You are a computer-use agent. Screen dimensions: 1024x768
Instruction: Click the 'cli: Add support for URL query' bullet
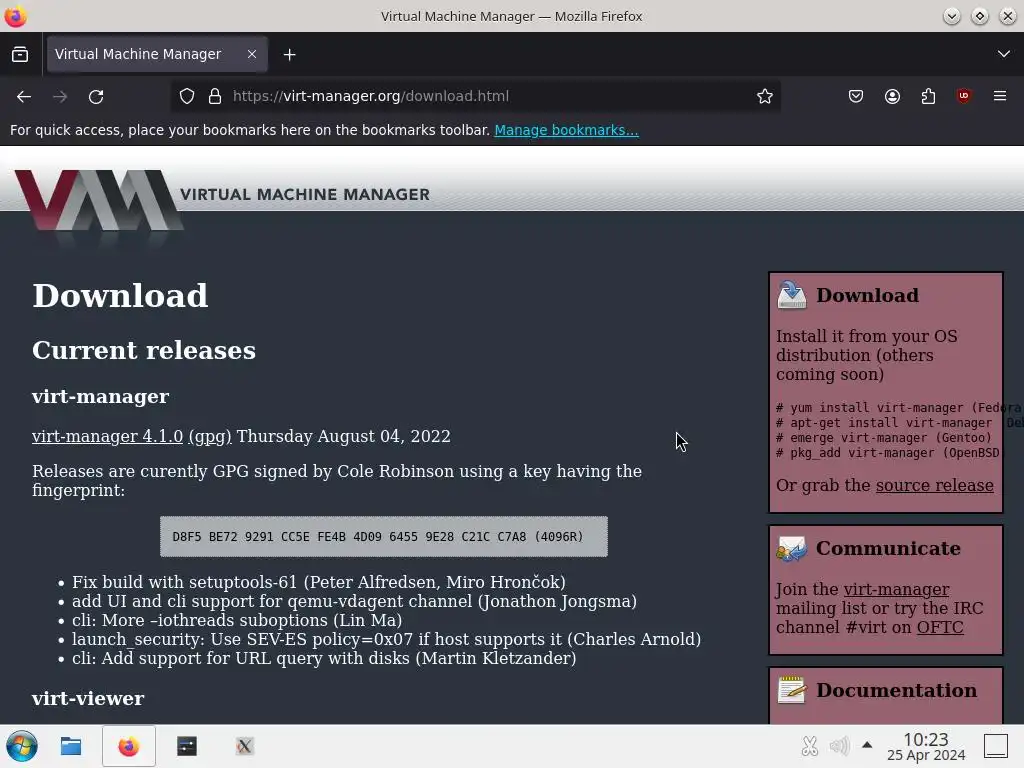(x=324, y=658)
